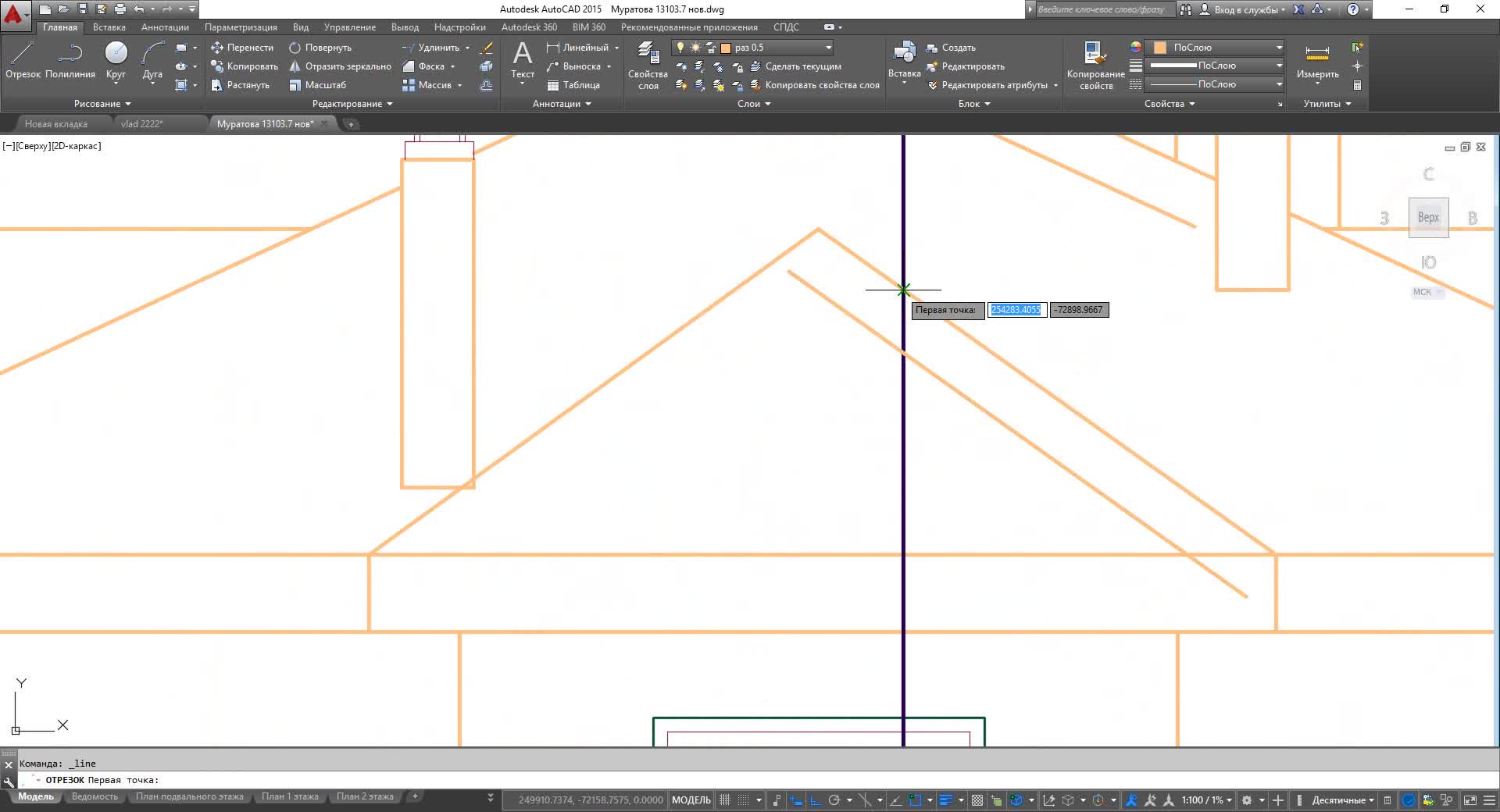Click the X coordinate field 254283.4055
The image size is (1500, 812).
[1016, 310]
